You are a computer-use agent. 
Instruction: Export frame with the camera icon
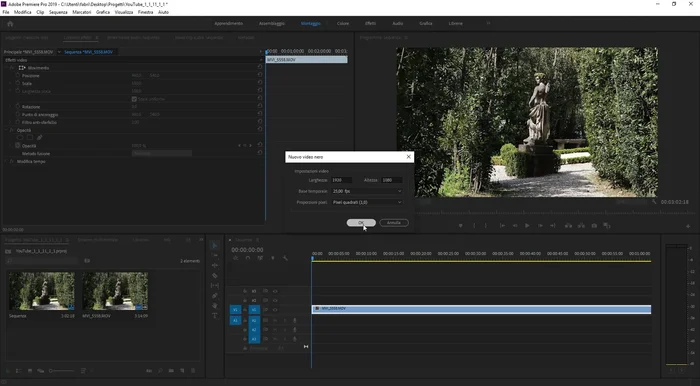pos(594,226)
